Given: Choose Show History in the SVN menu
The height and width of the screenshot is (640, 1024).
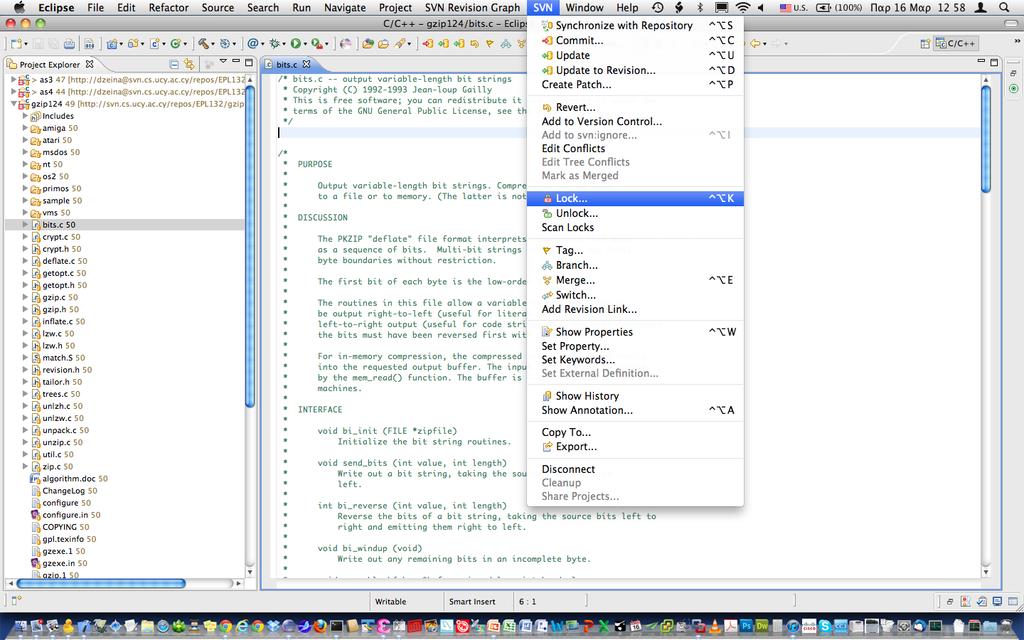Looking at the screenshot, I should click(635, 396).
